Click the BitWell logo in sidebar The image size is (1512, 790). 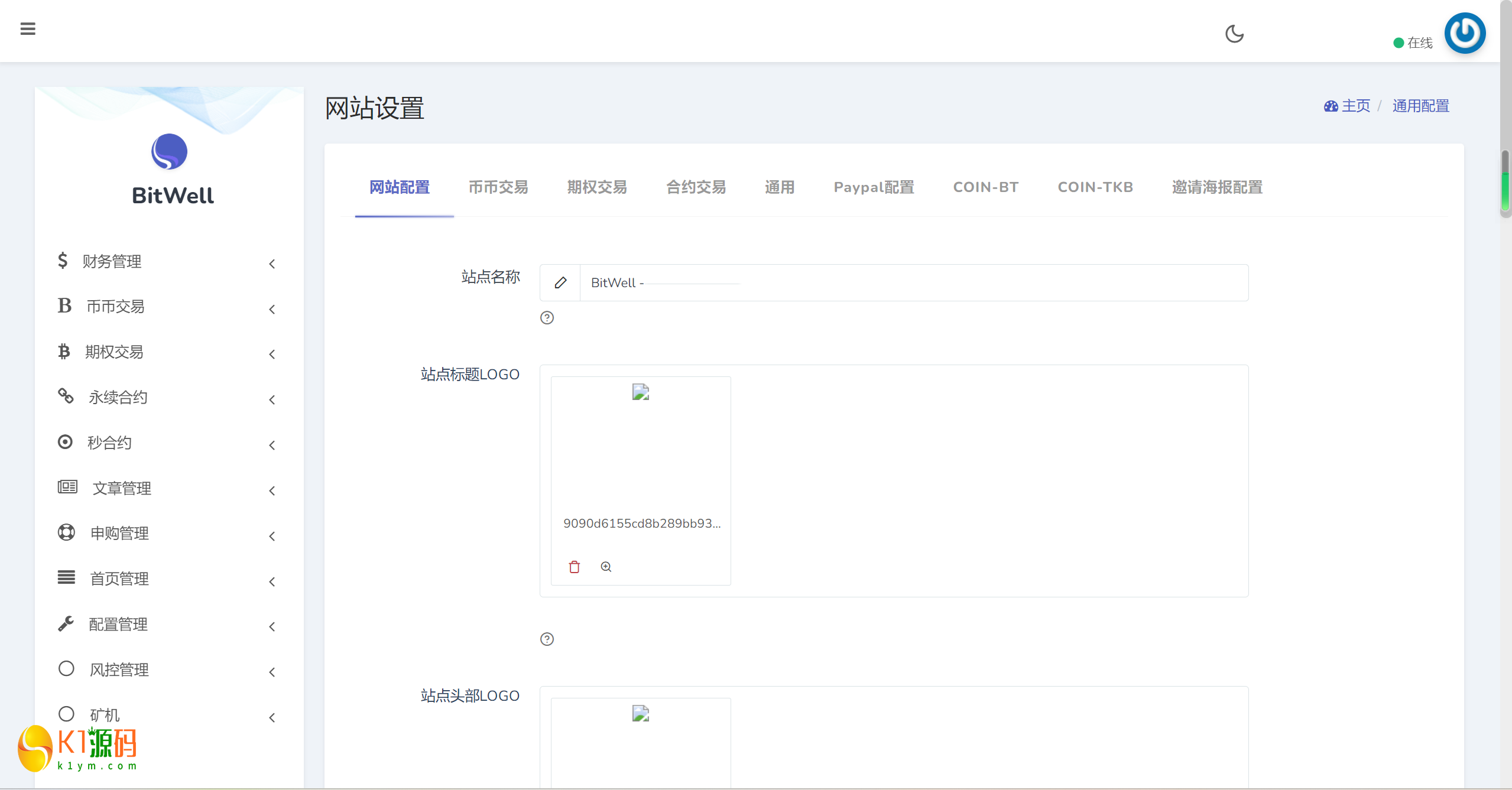170,152
